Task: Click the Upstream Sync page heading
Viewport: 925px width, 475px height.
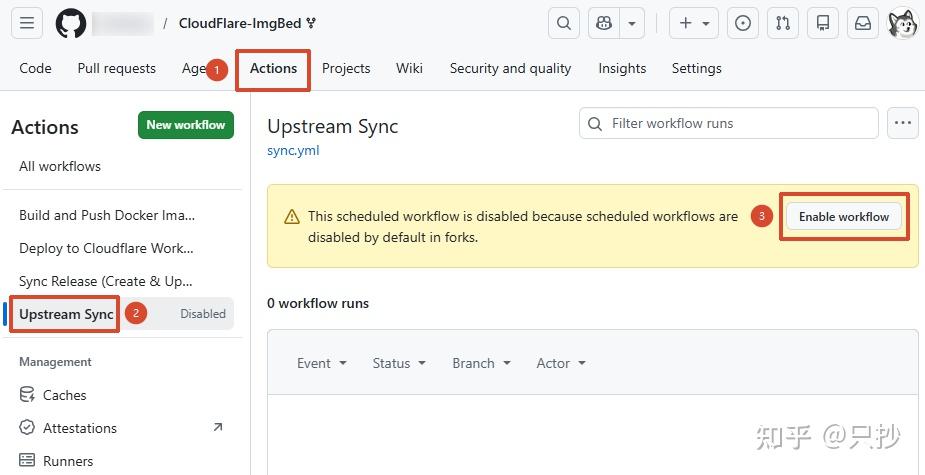Action: (x=333, y=126)
